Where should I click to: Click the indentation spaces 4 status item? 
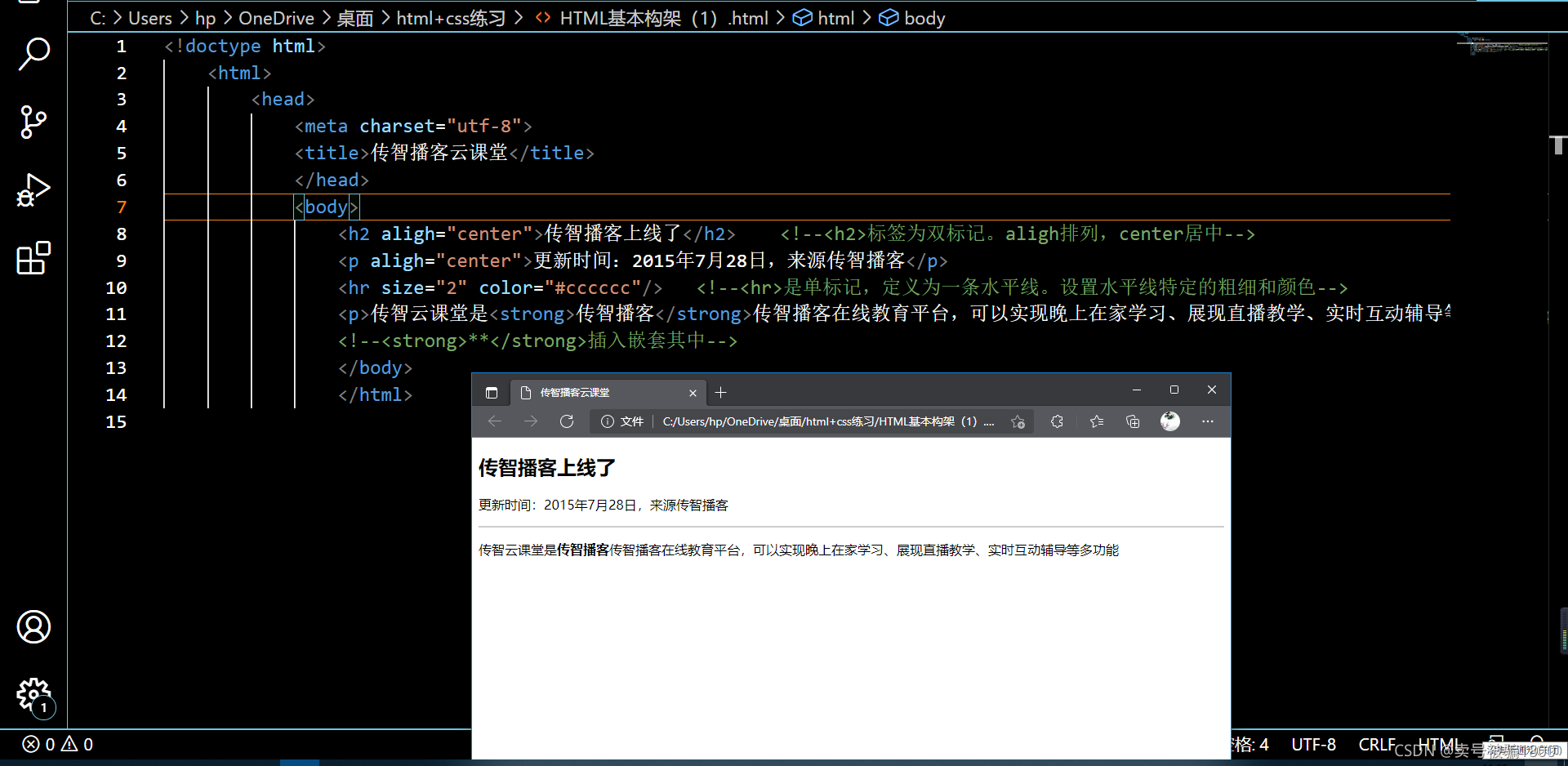point(1250,744)
